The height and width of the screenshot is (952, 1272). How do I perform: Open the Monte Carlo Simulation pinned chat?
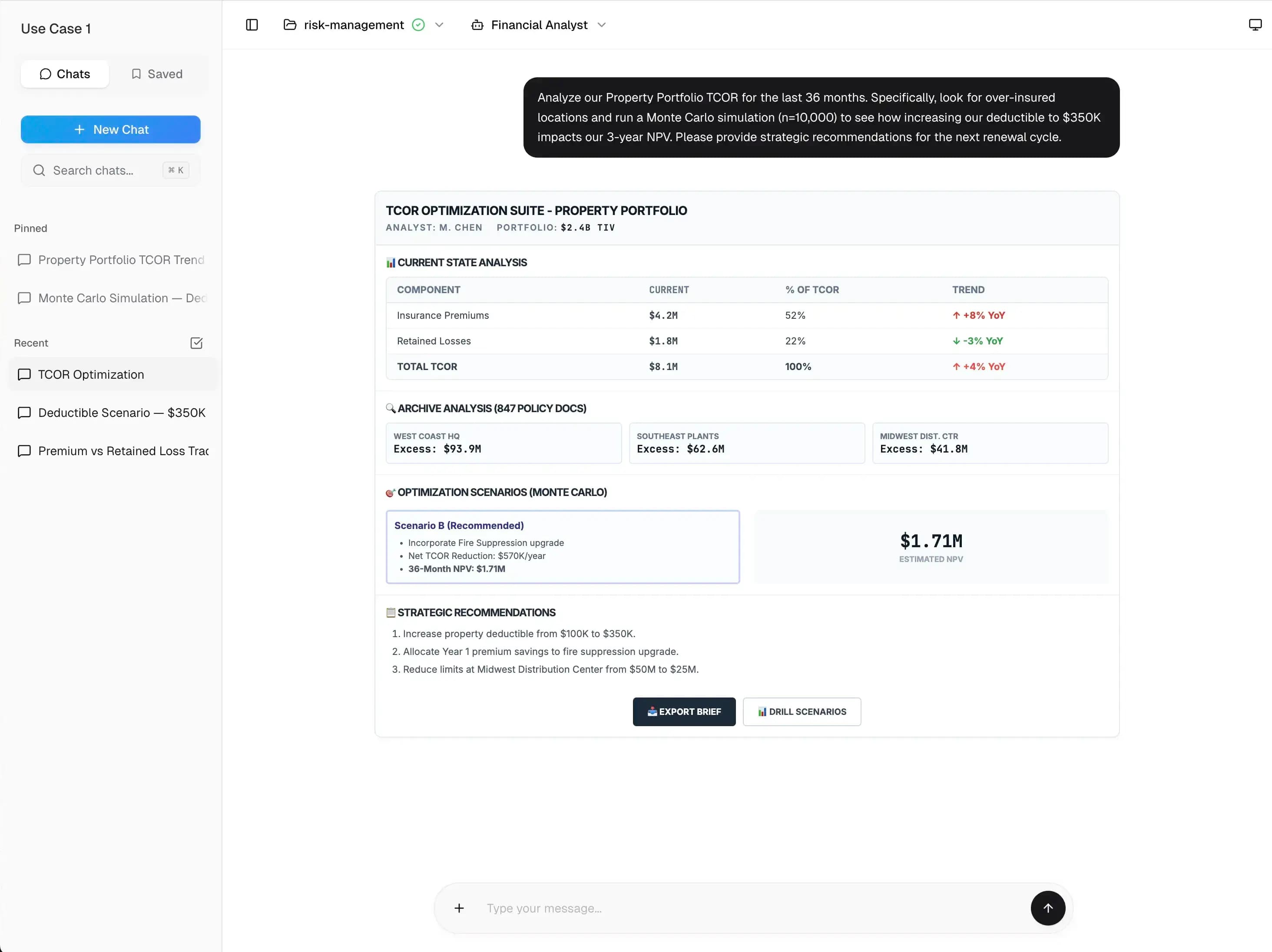click(112, 298)
